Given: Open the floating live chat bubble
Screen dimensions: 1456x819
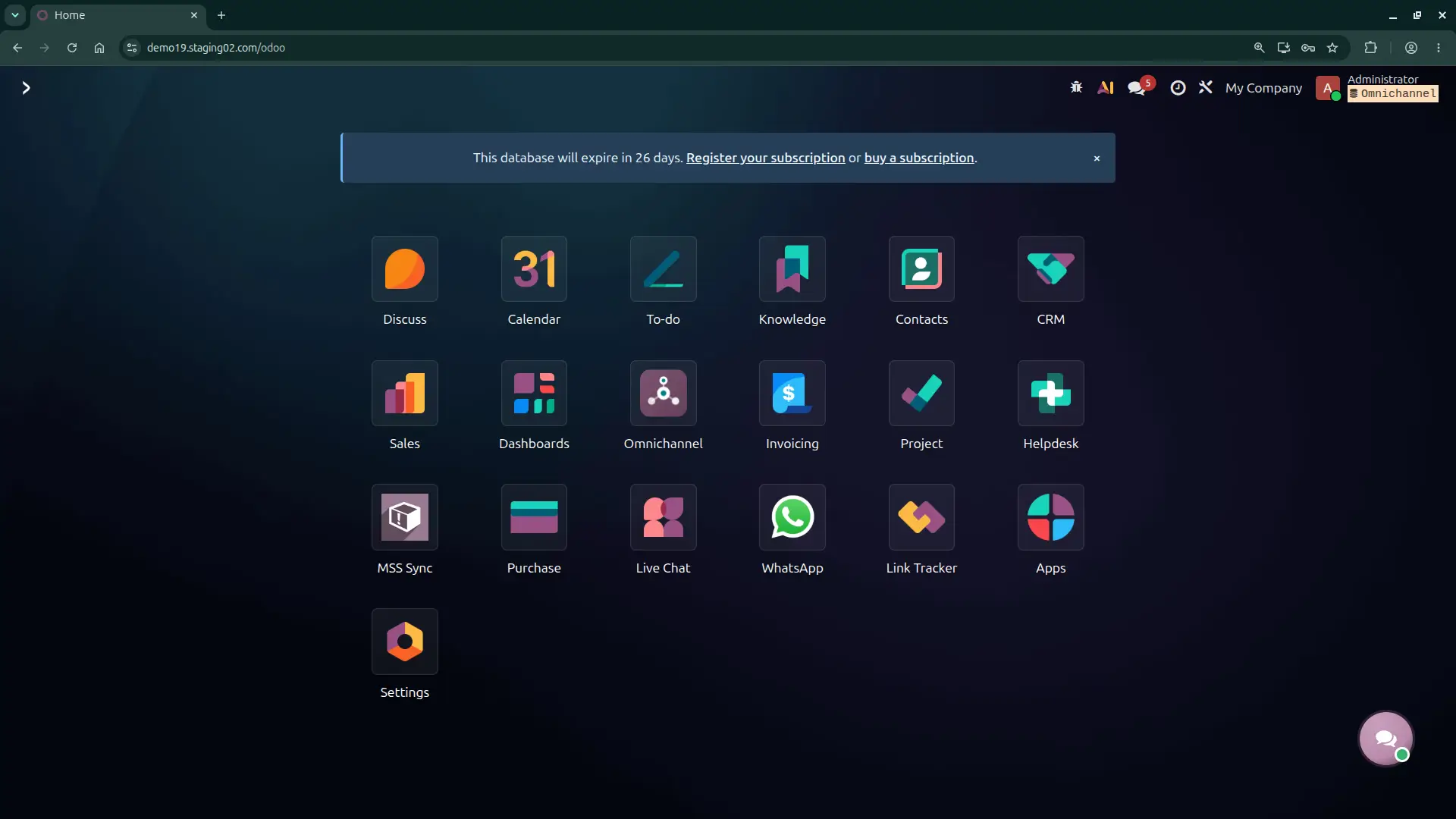Looking at the screenshot, I should coord(1385,739).
